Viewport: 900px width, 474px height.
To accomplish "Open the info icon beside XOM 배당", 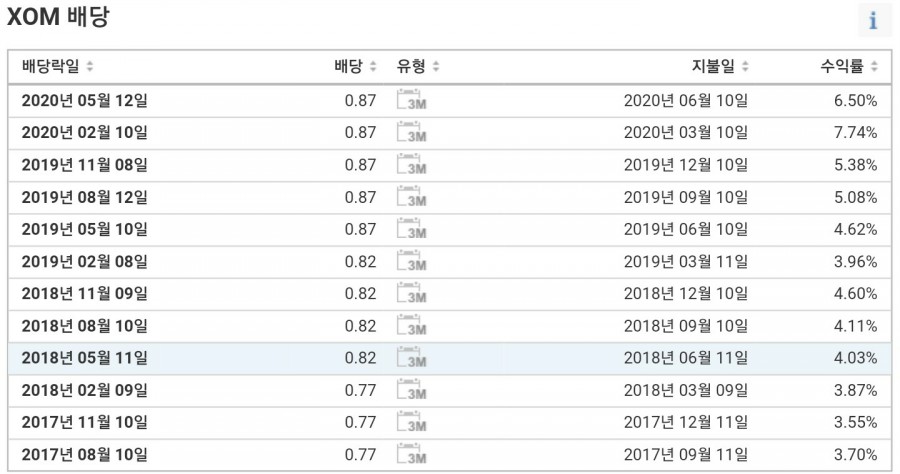I will pos(874,21).
